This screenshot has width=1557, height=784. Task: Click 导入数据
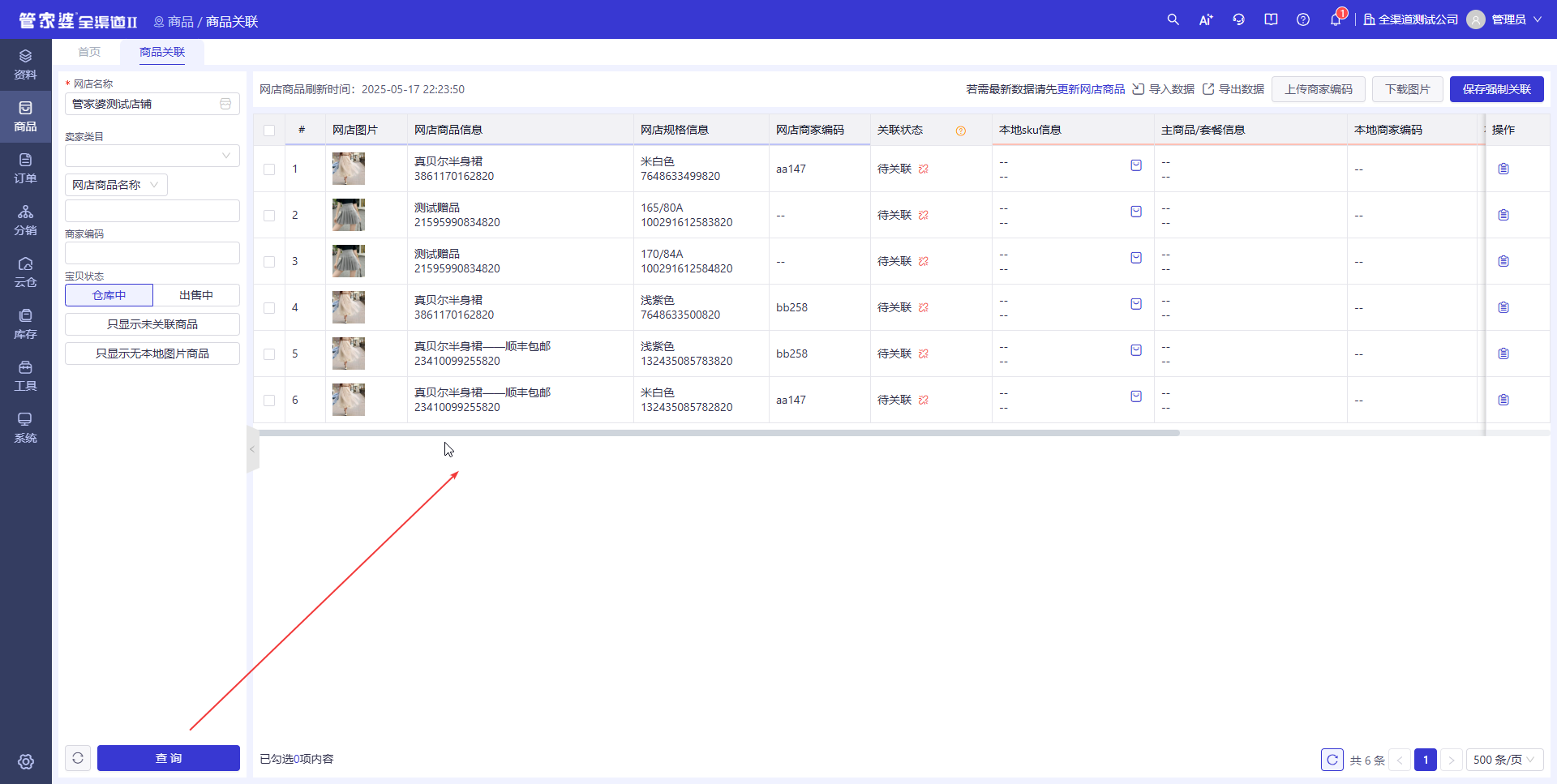pyautogui.click(x=1164, y=89)
